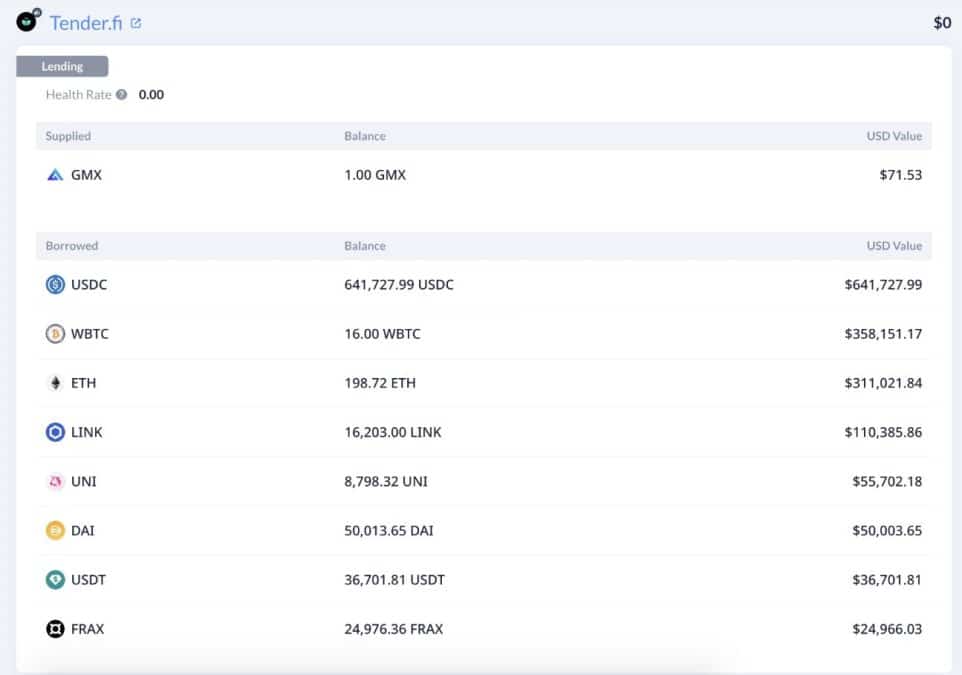Click the WBTC token icon
Screen dimensions: 962x675
(55, 334)
